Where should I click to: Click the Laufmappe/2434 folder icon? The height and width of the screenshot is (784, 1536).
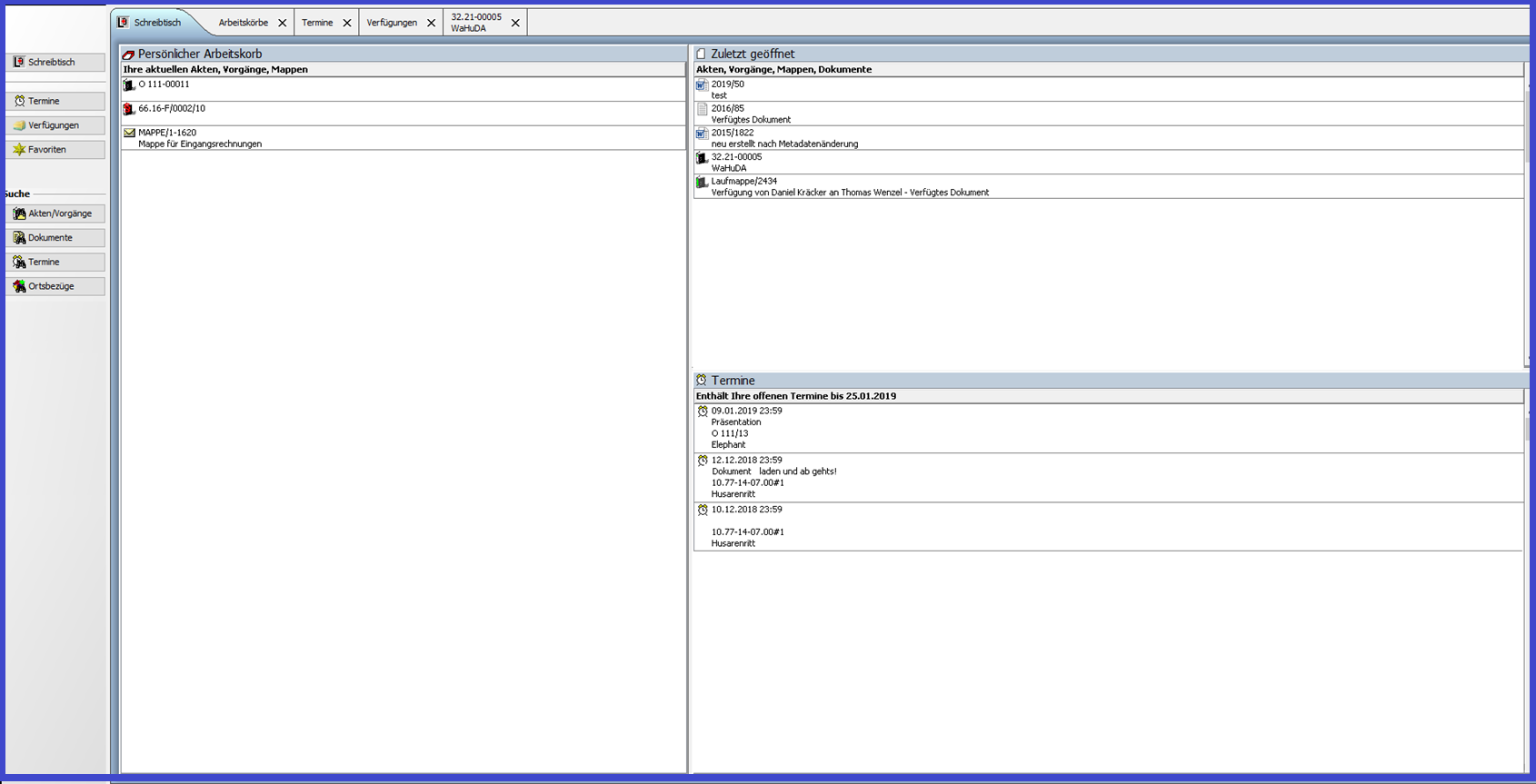(x=702, y=183)
